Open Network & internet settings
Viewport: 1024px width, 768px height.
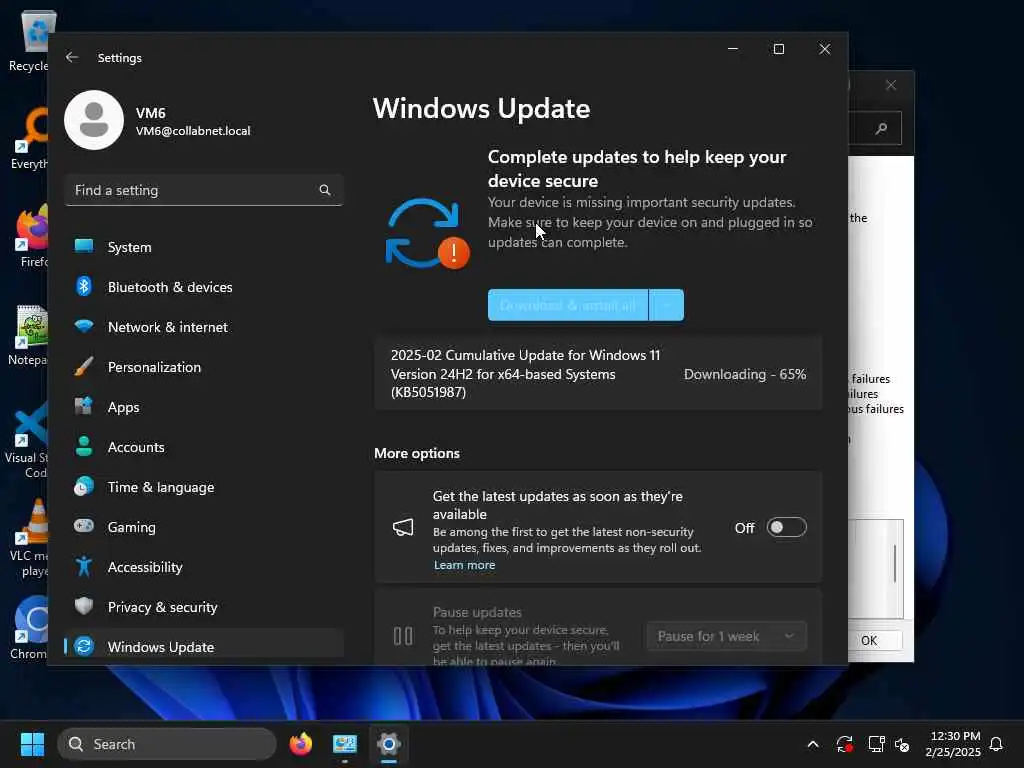pyautogui.click(x=204, y=327)
